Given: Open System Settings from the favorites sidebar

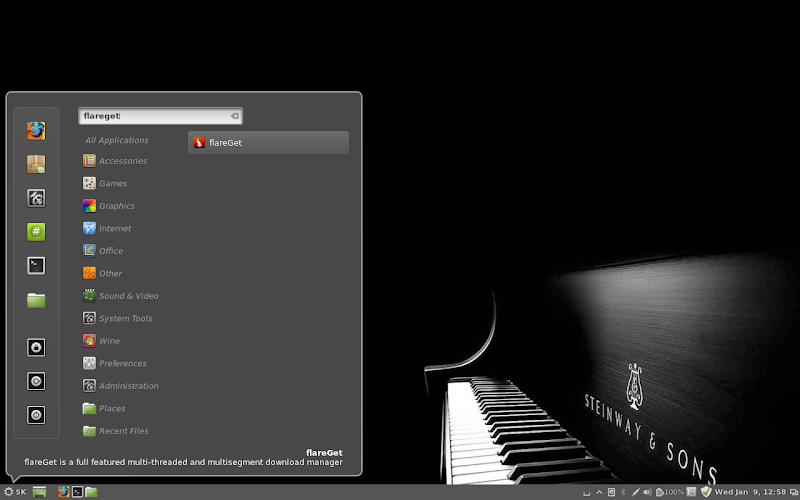Looking at the screenshot, I should tap(36, 198).
